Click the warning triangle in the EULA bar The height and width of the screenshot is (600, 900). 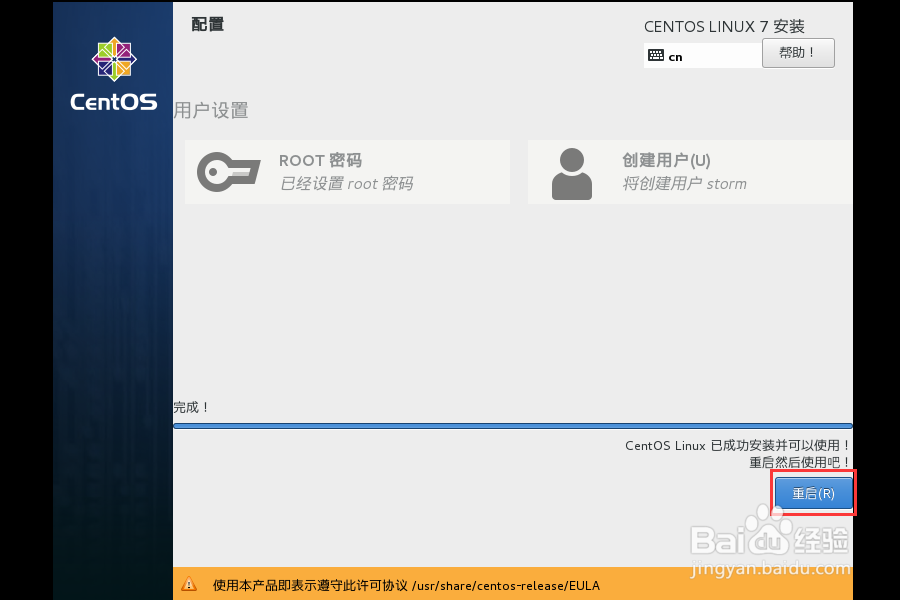point(190,585)
